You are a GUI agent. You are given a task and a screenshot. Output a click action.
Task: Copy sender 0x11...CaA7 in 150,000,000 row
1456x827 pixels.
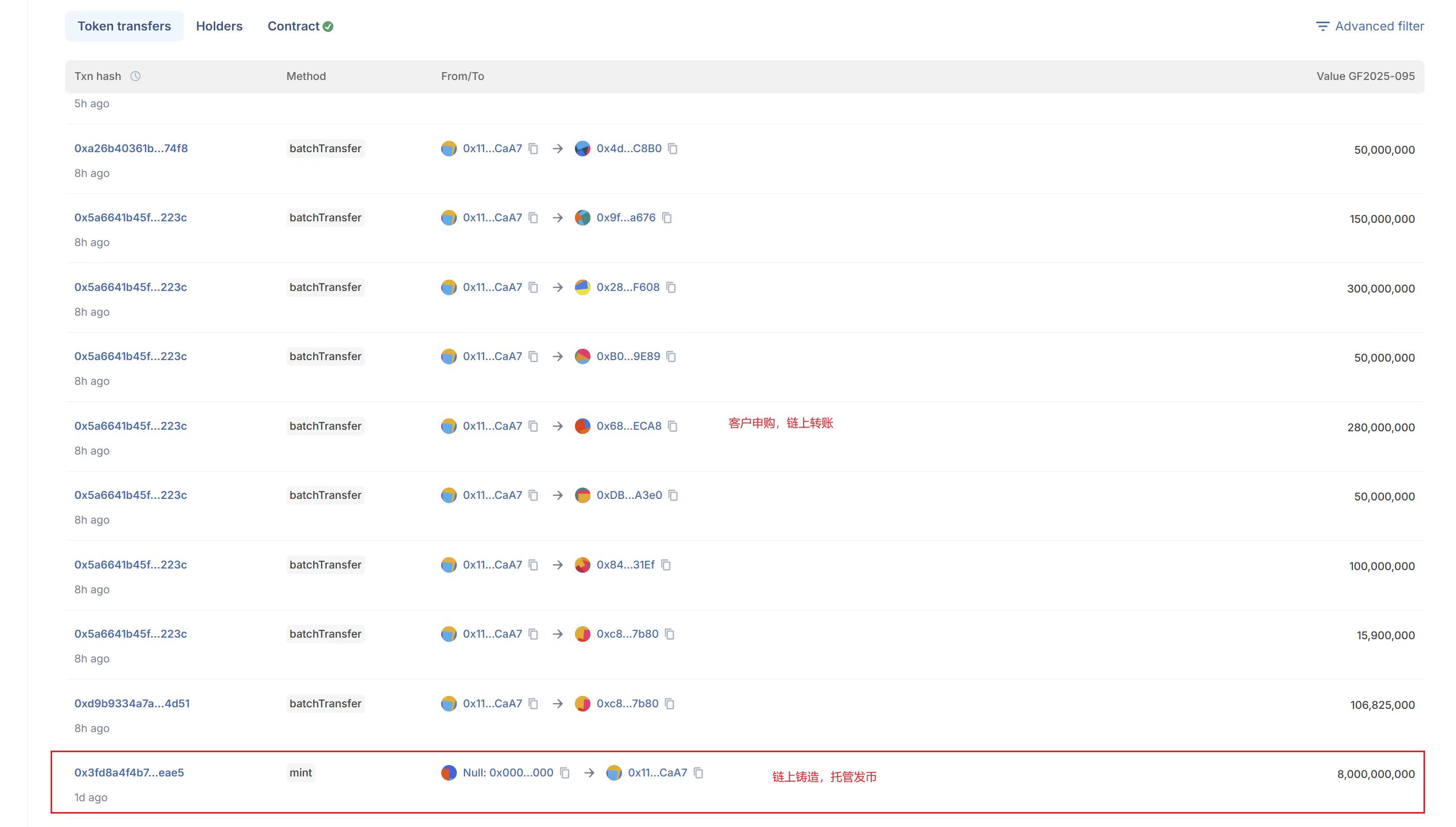pyautogui.click(x=534, y=218)
